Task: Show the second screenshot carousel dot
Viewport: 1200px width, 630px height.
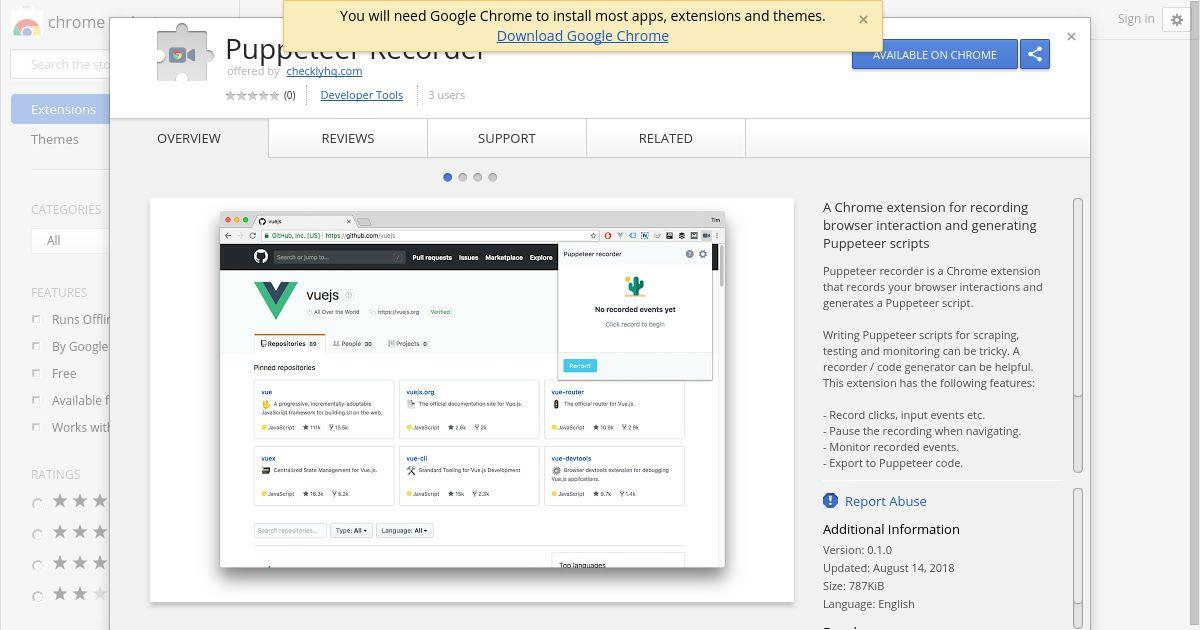Action: pos(462,177)
